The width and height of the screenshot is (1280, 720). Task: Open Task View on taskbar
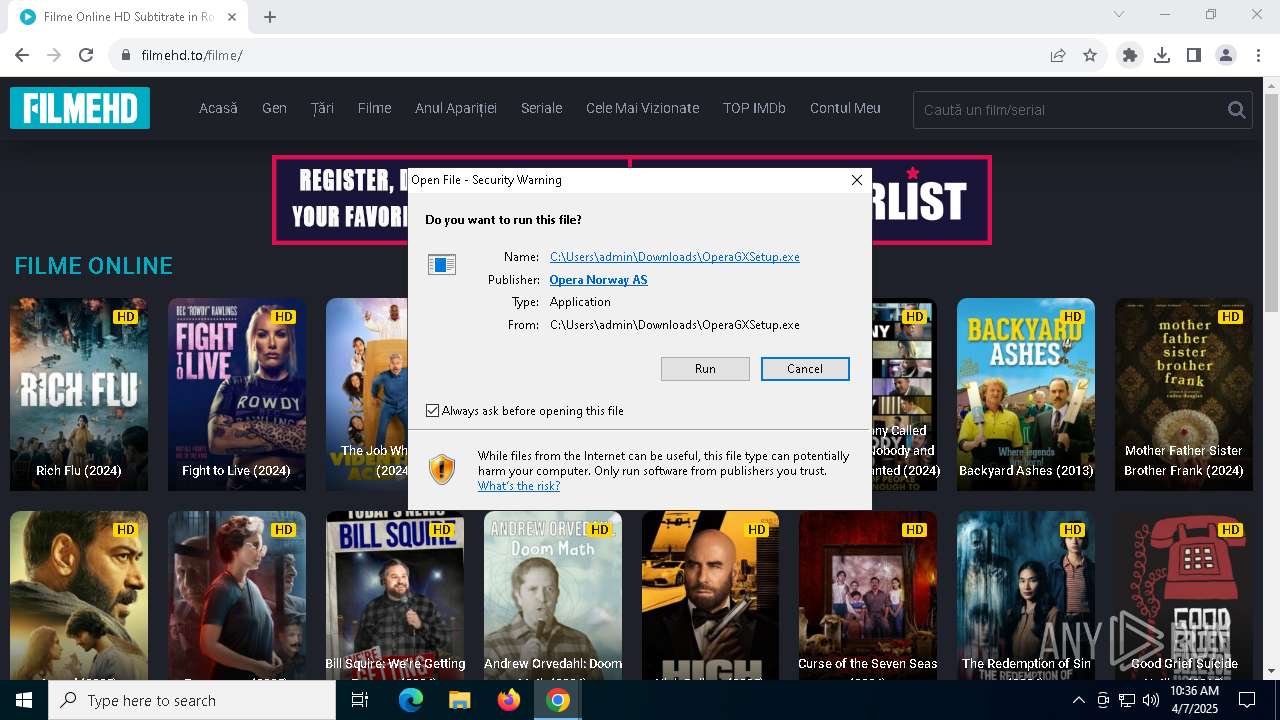(360, 700)
